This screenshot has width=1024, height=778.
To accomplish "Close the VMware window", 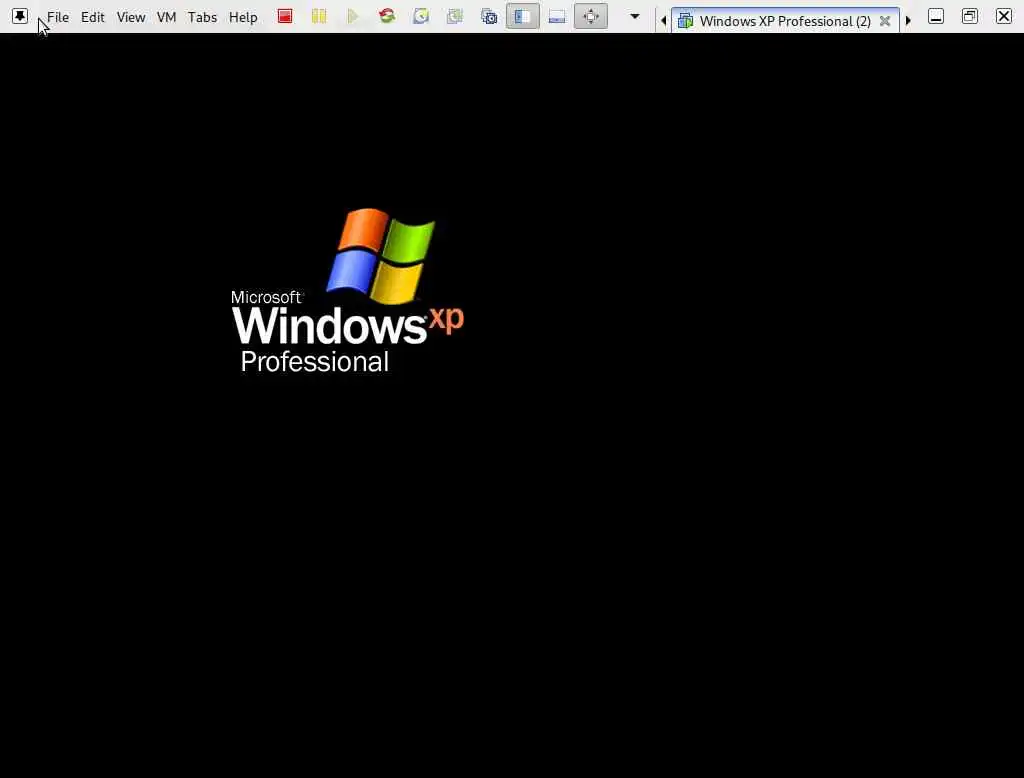I will point(1004,16).
